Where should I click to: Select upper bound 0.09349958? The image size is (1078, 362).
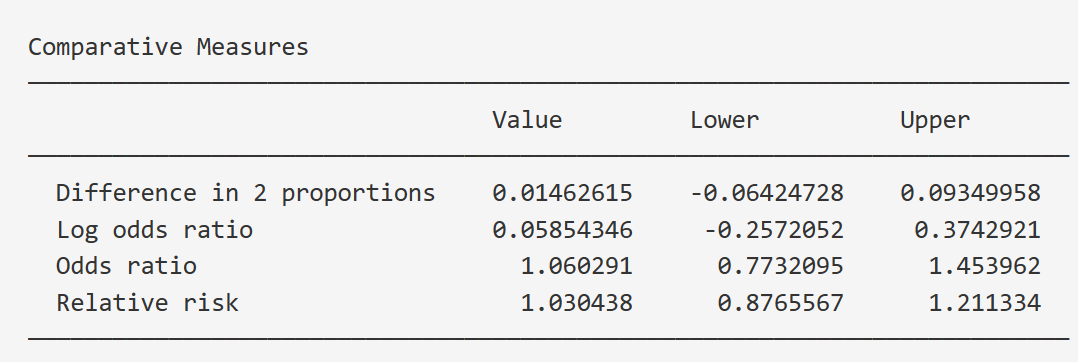(971, 194)
